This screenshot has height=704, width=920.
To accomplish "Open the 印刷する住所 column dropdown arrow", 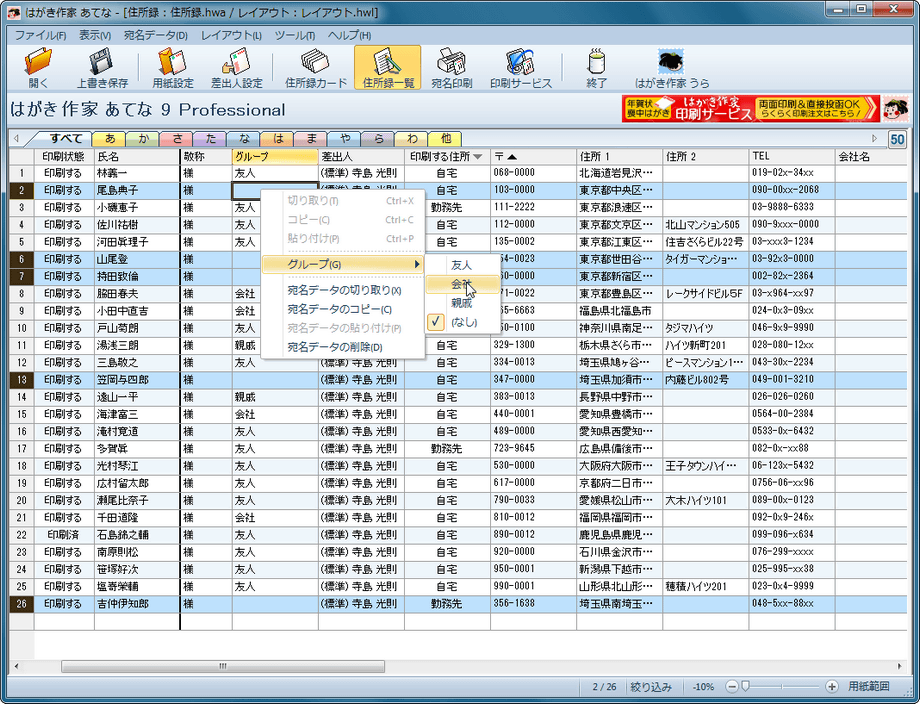I will [478, 157].
